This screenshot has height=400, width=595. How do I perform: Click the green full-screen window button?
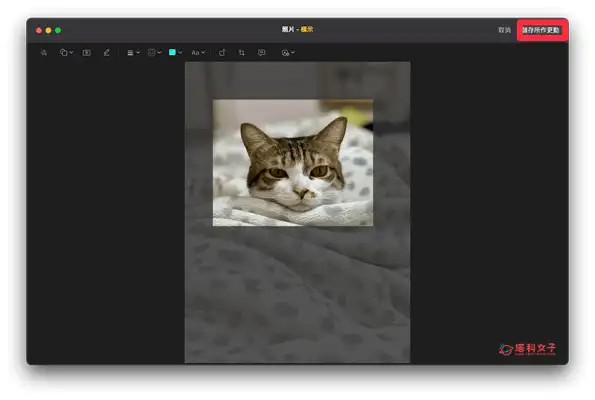point(58,30)
